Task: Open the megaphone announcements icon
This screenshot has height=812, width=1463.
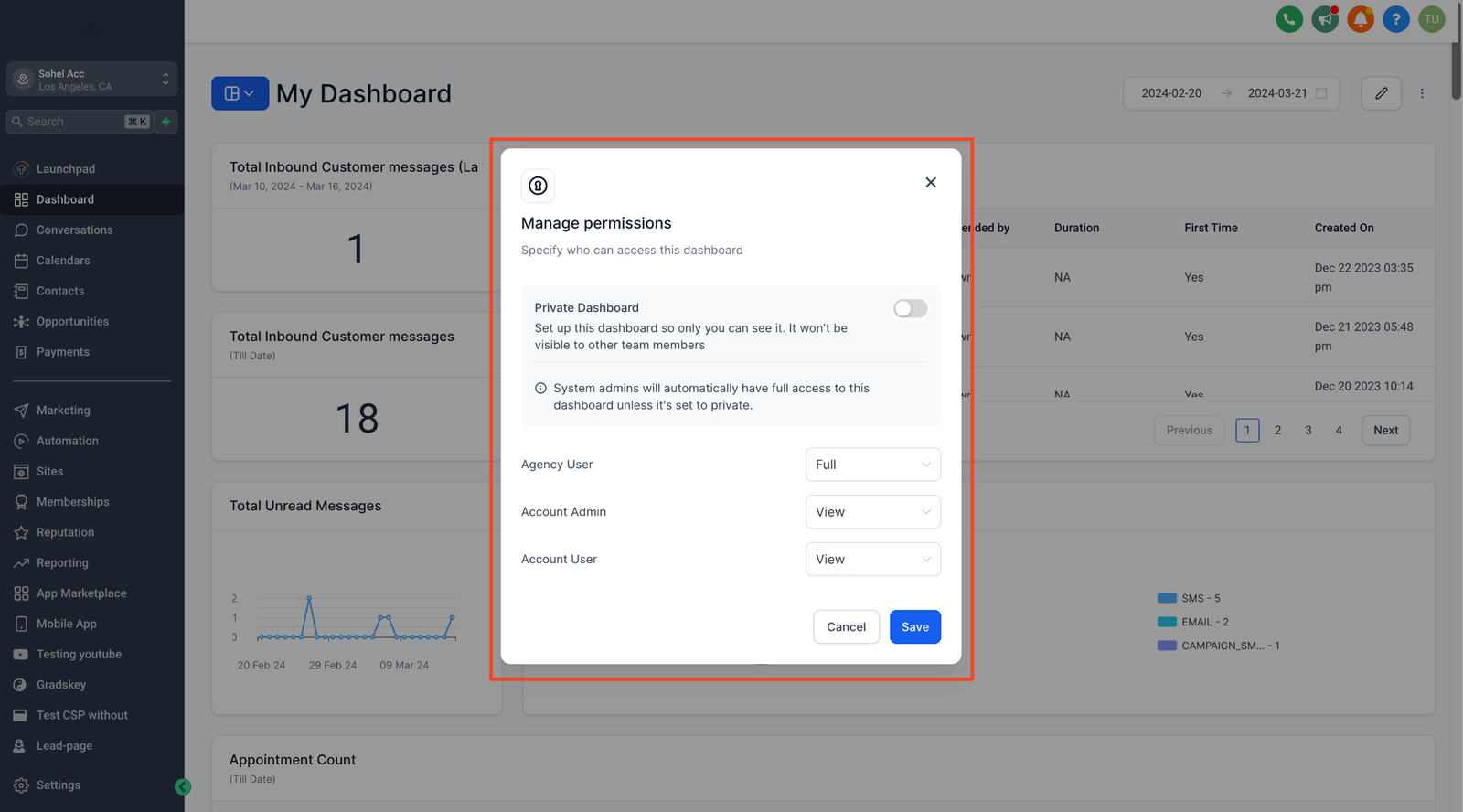Action: 1325,19
